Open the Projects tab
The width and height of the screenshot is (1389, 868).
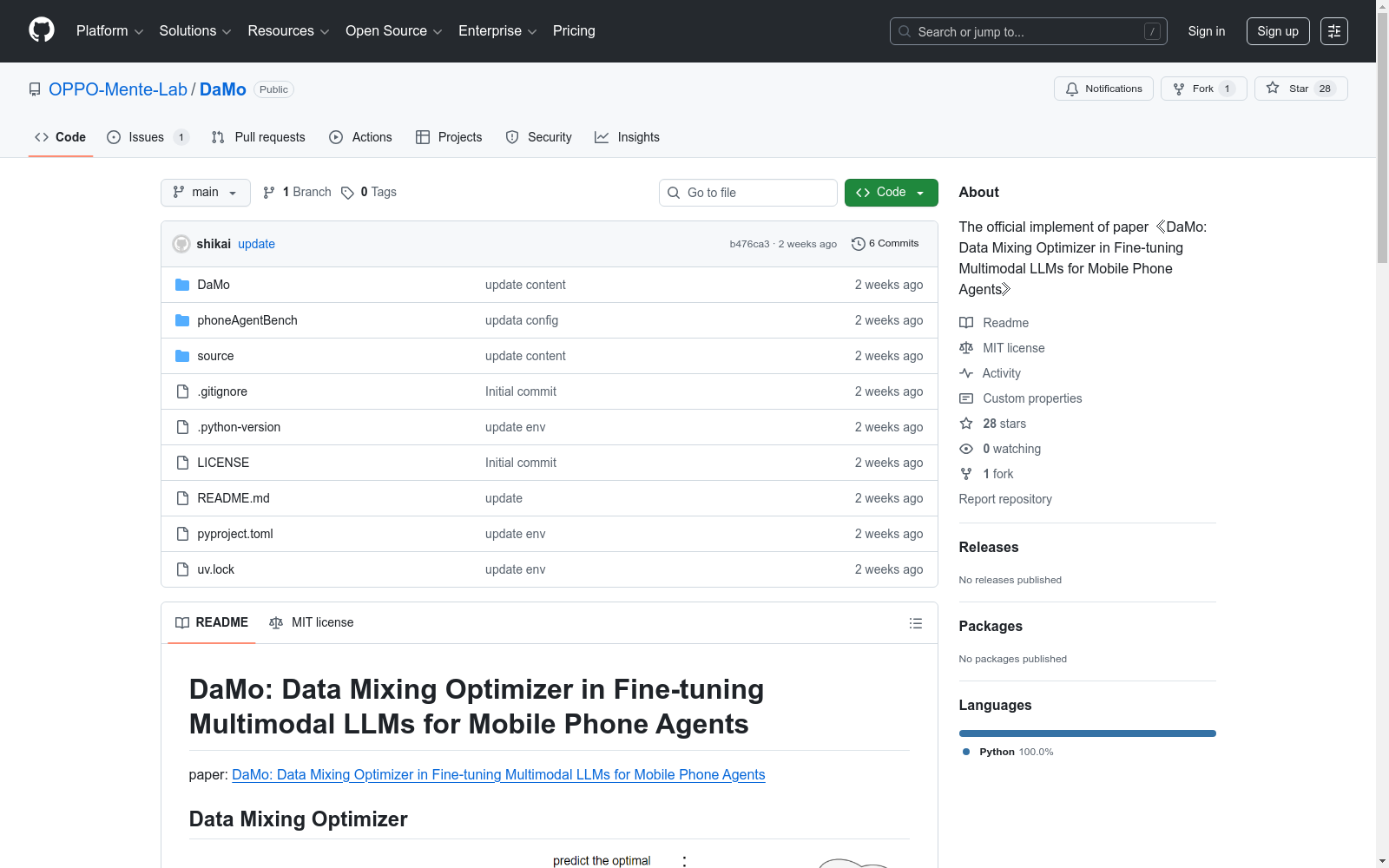[449, 137]
